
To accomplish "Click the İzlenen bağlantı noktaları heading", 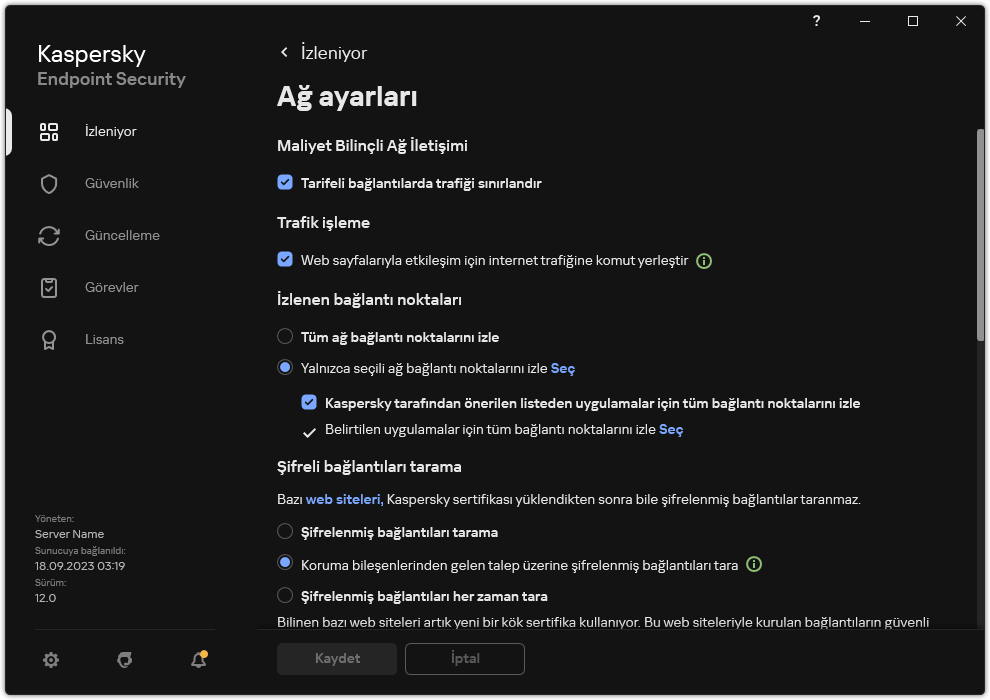I will [369, 300].
